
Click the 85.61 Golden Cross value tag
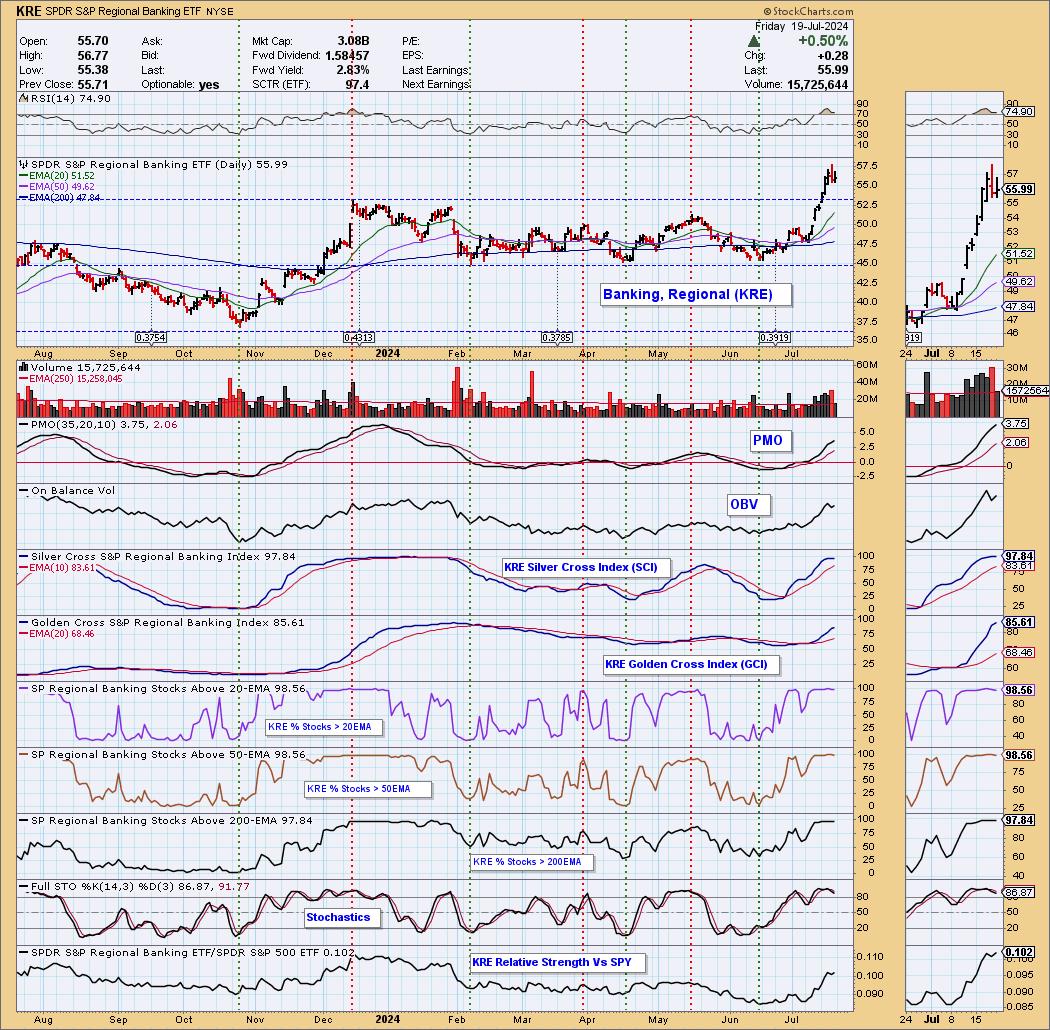(x=1019, y=622)
